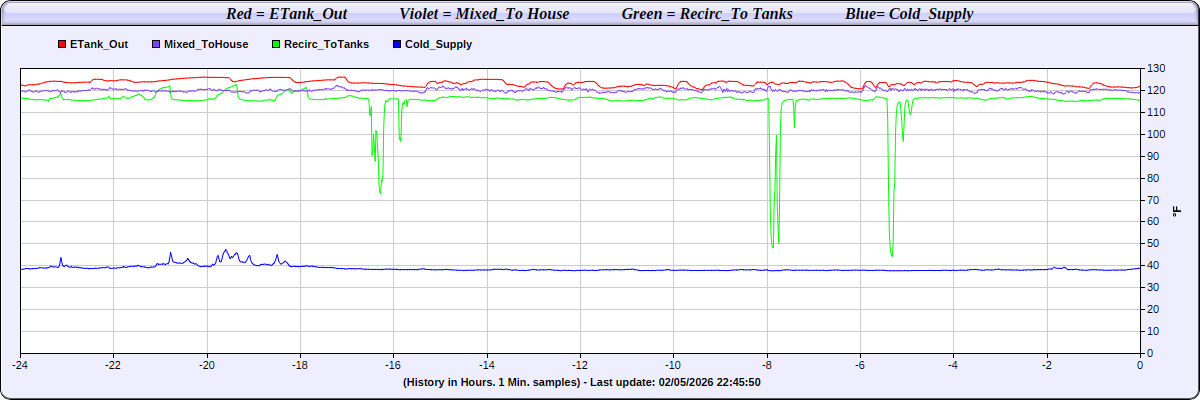Click the 130 y-axis tick label

[1157, 68]
